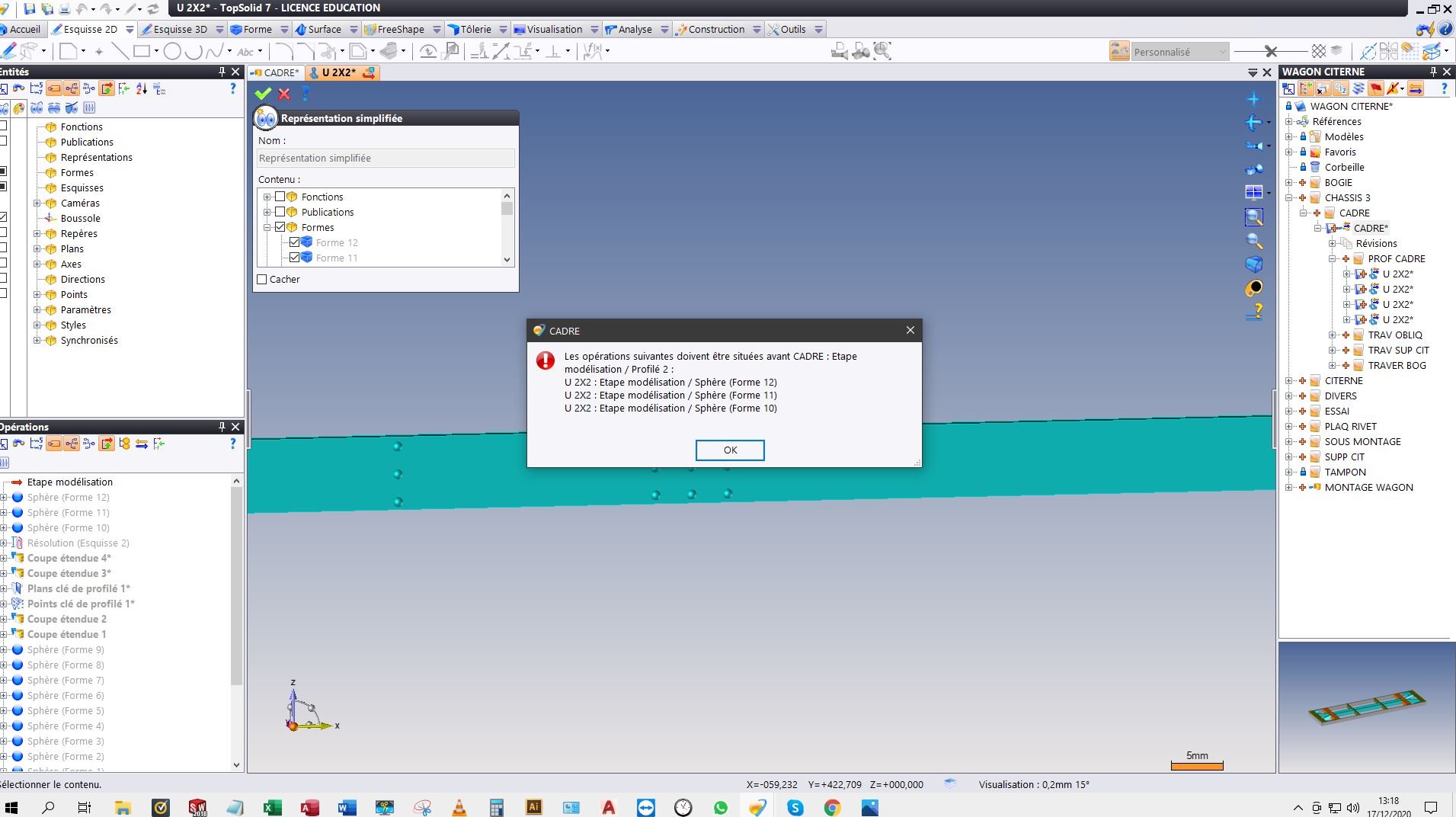1456x817 pixels.
Task: Select the line sketch tool
Action: point(120,51)
